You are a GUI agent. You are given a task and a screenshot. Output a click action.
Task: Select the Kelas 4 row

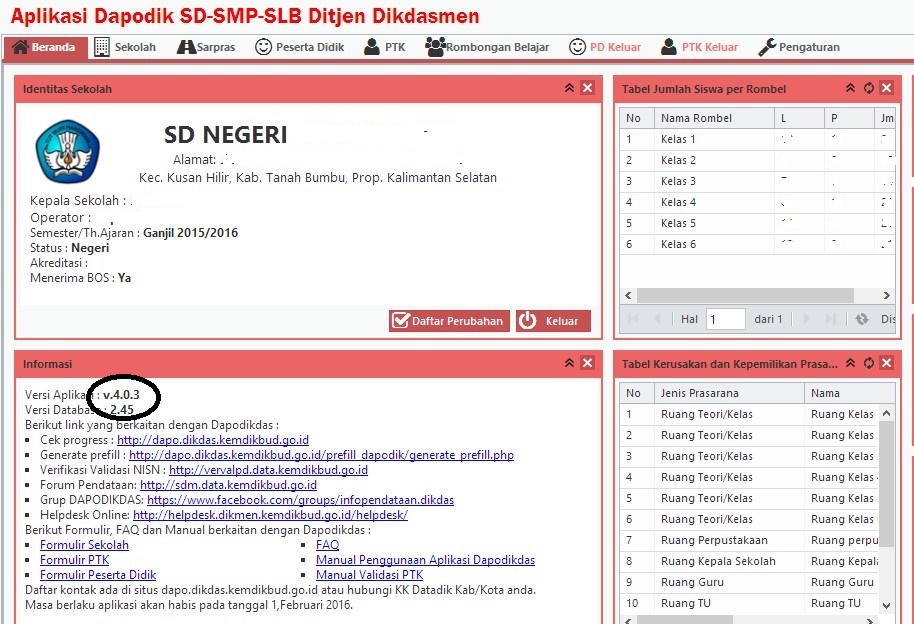point(757,202)
